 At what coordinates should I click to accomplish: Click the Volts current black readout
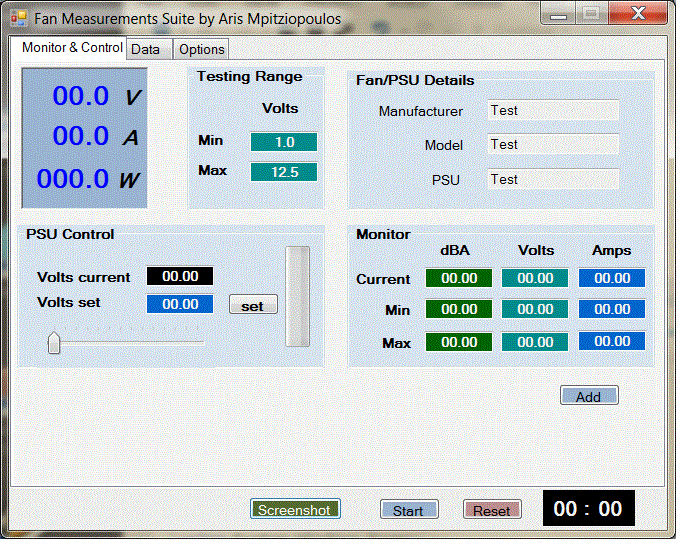coord(180,276)
